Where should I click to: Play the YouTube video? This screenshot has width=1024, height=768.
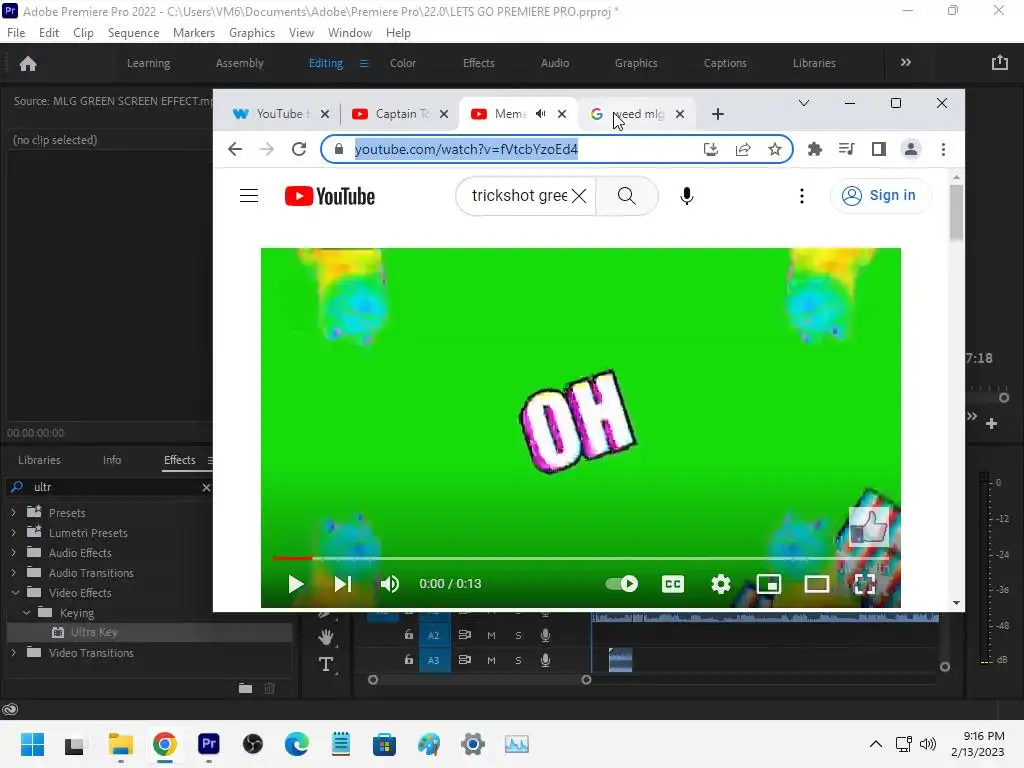click(295, 584)
